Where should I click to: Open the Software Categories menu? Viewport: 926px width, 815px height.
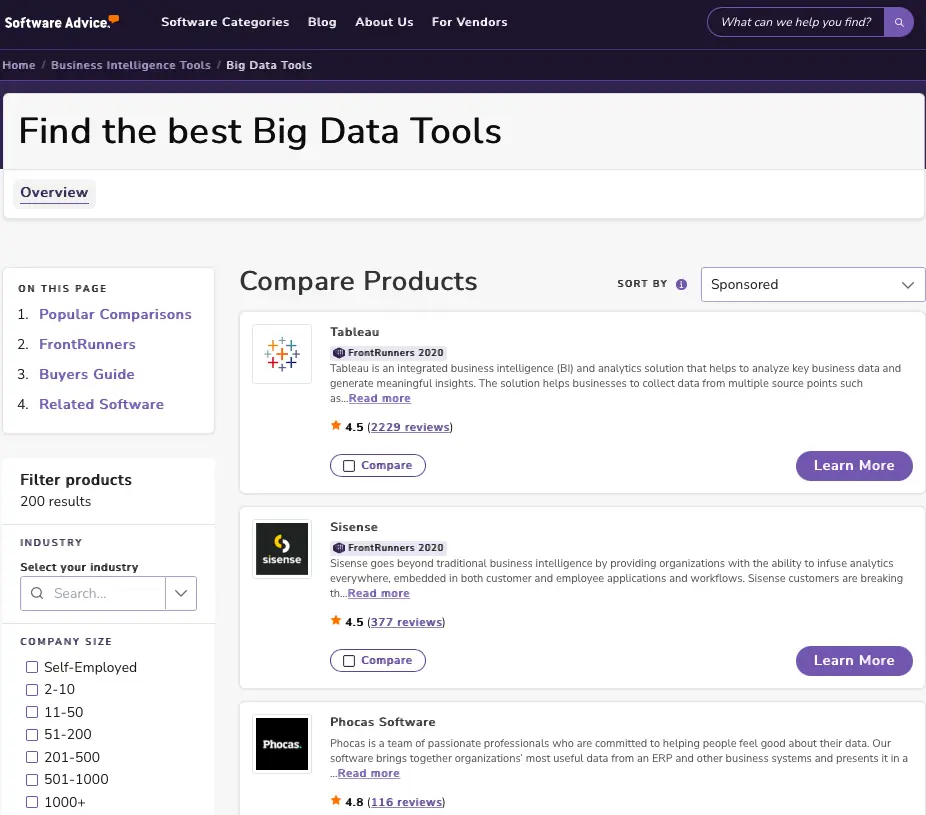click(x=224, y=22)
